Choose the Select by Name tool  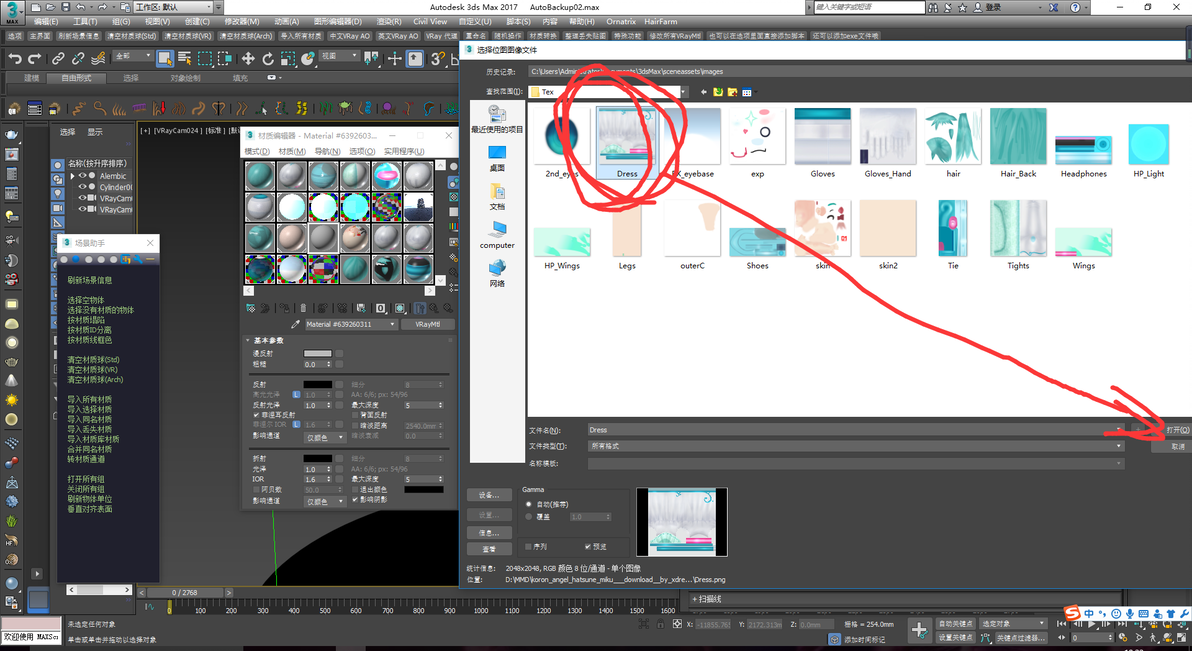point(184,59)
